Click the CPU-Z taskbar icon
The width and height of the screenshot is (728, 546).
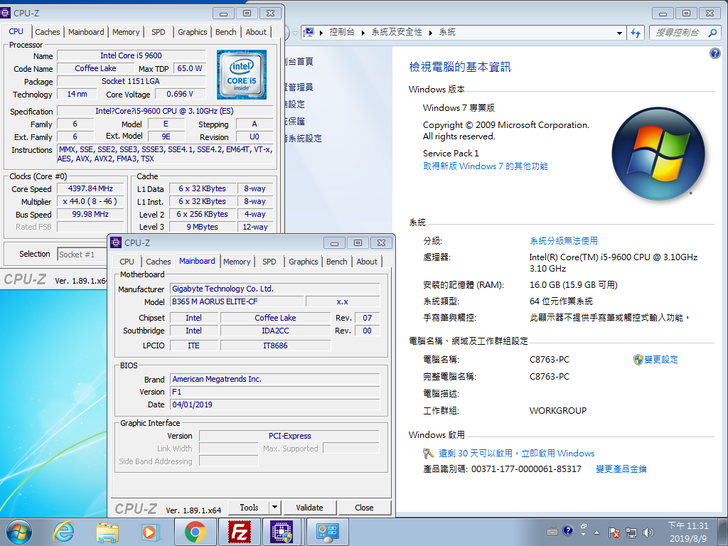283,531
